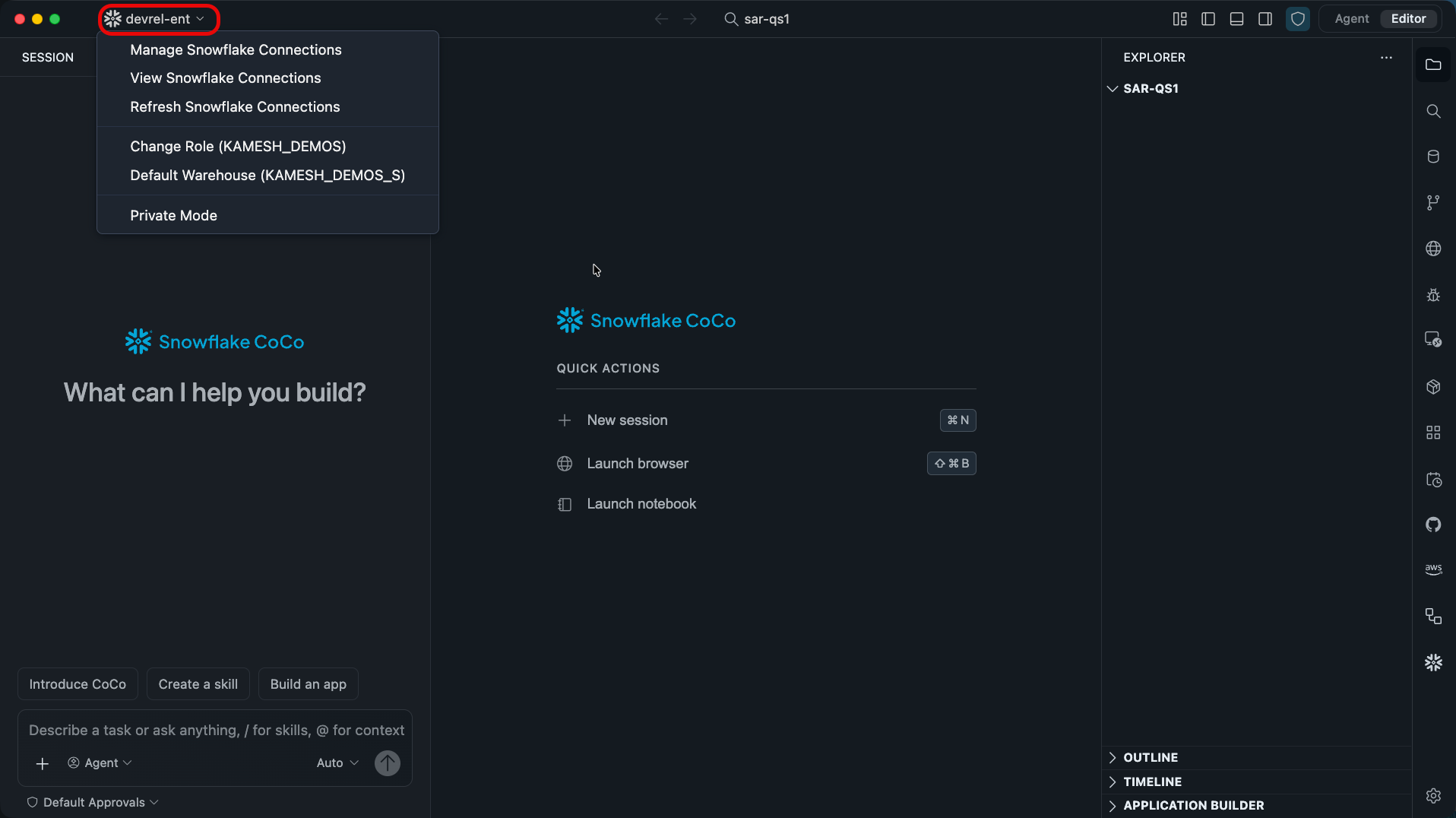The width and height of the screenshot is (1456, 818).
Task: Focus the Describe a task input field
Action: (x=216, y=731)
